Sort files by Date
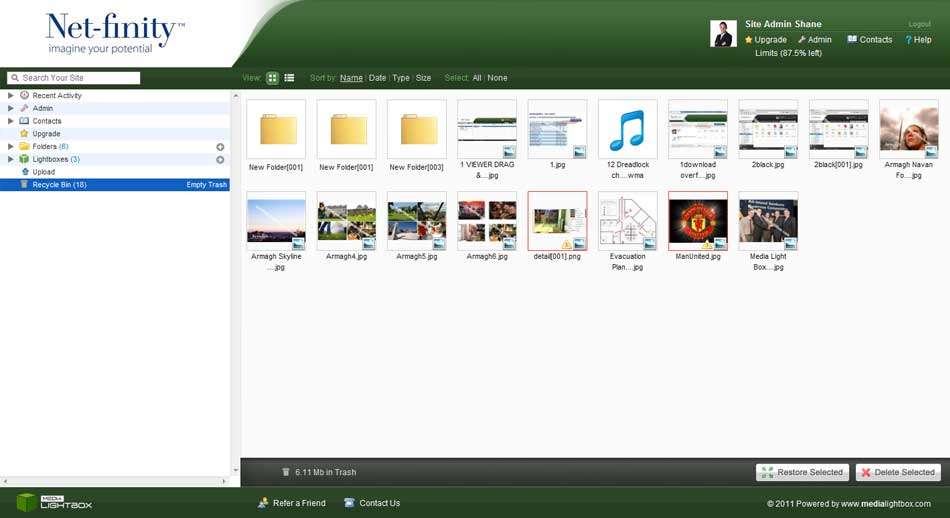Screen dimensions: 950x518 coord(377,78)
